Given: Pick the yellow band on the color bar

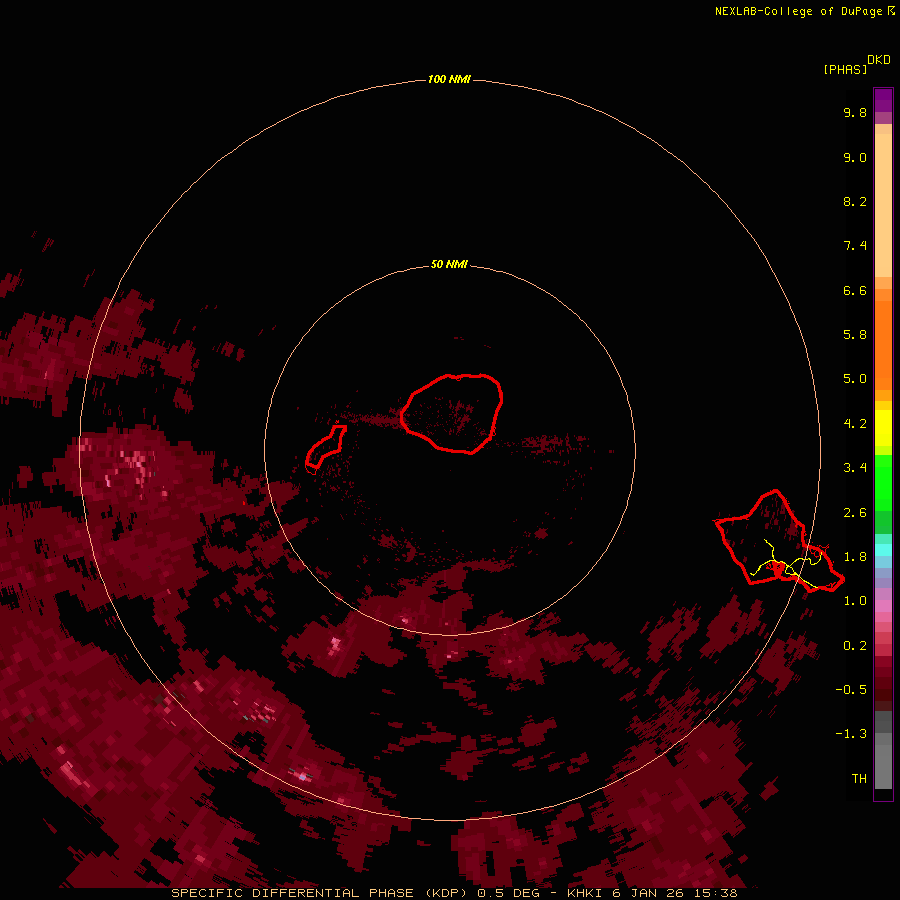Looking at the screenshot, I should coord(883,428).
